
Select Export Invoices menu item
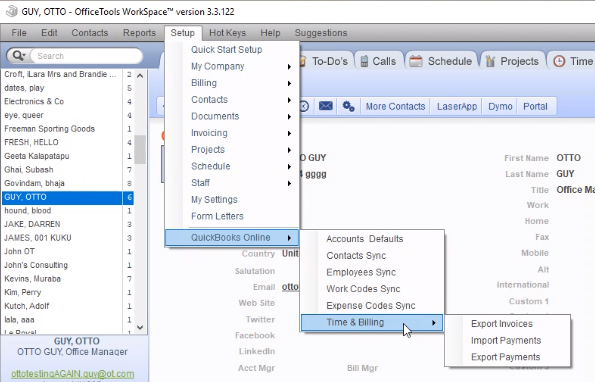[x=502, y=324]
